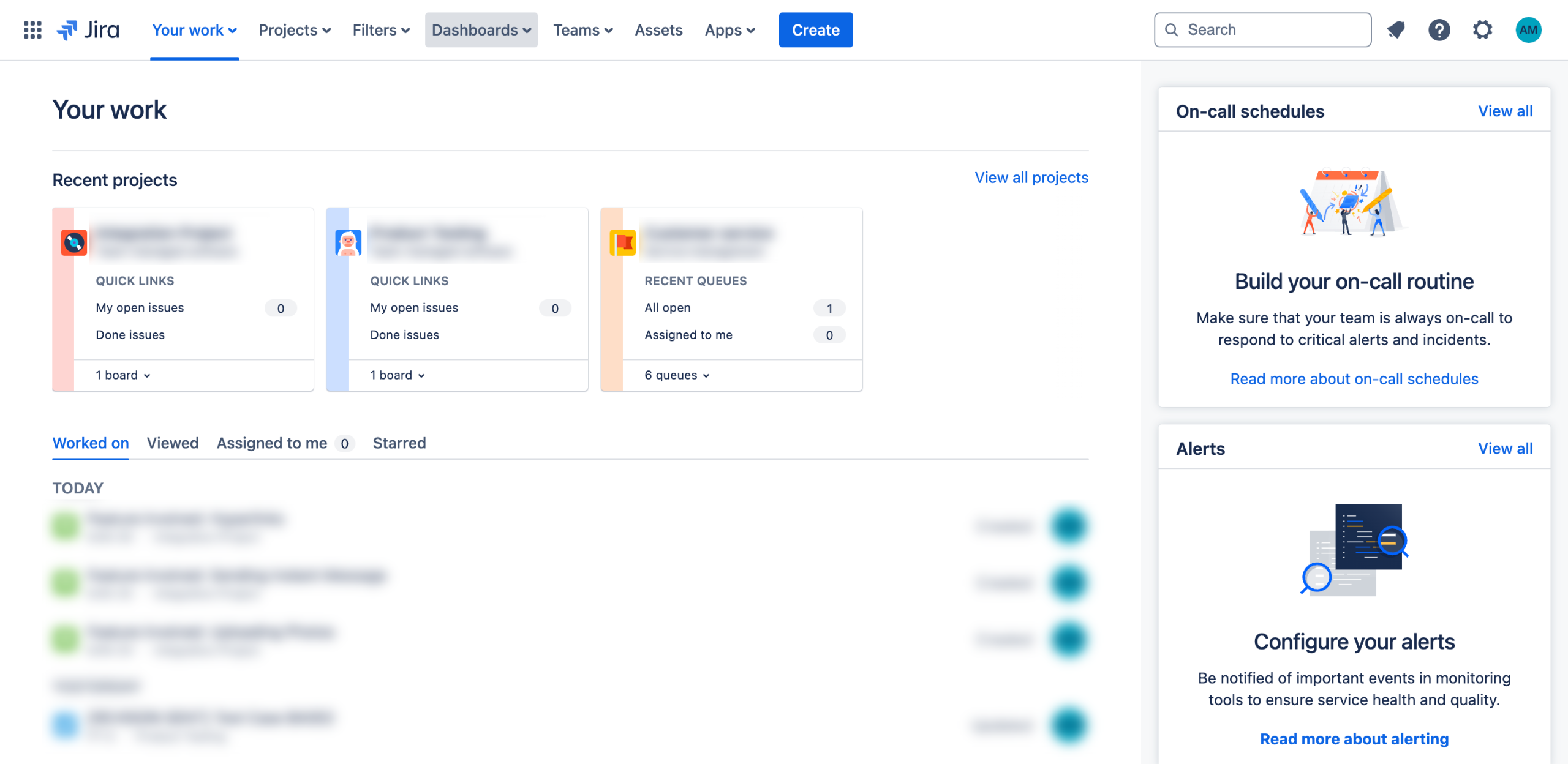Open Read more about on-call schedules
Image resolution: width=1568 pixels, height=764 pixels.
(x=1354, y=379)
